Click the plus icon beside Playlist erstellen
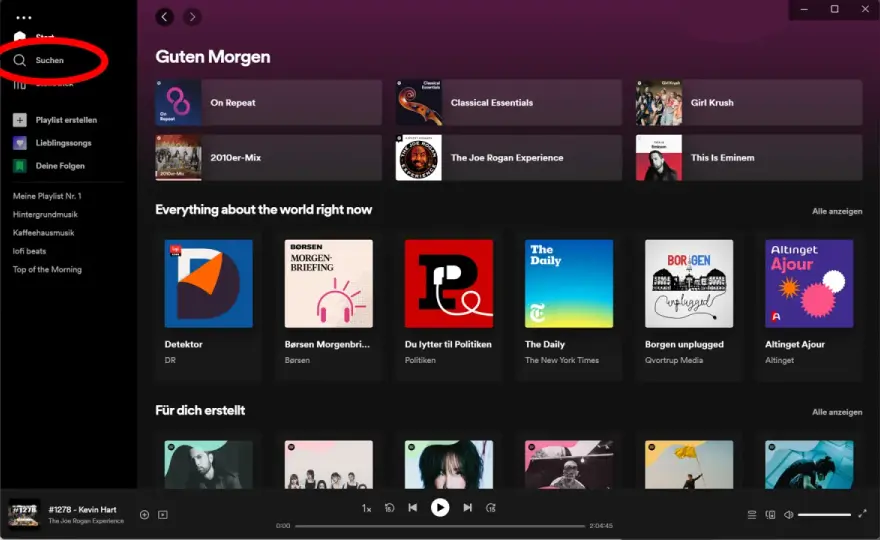880x540 pixels. tap(20, 120)
